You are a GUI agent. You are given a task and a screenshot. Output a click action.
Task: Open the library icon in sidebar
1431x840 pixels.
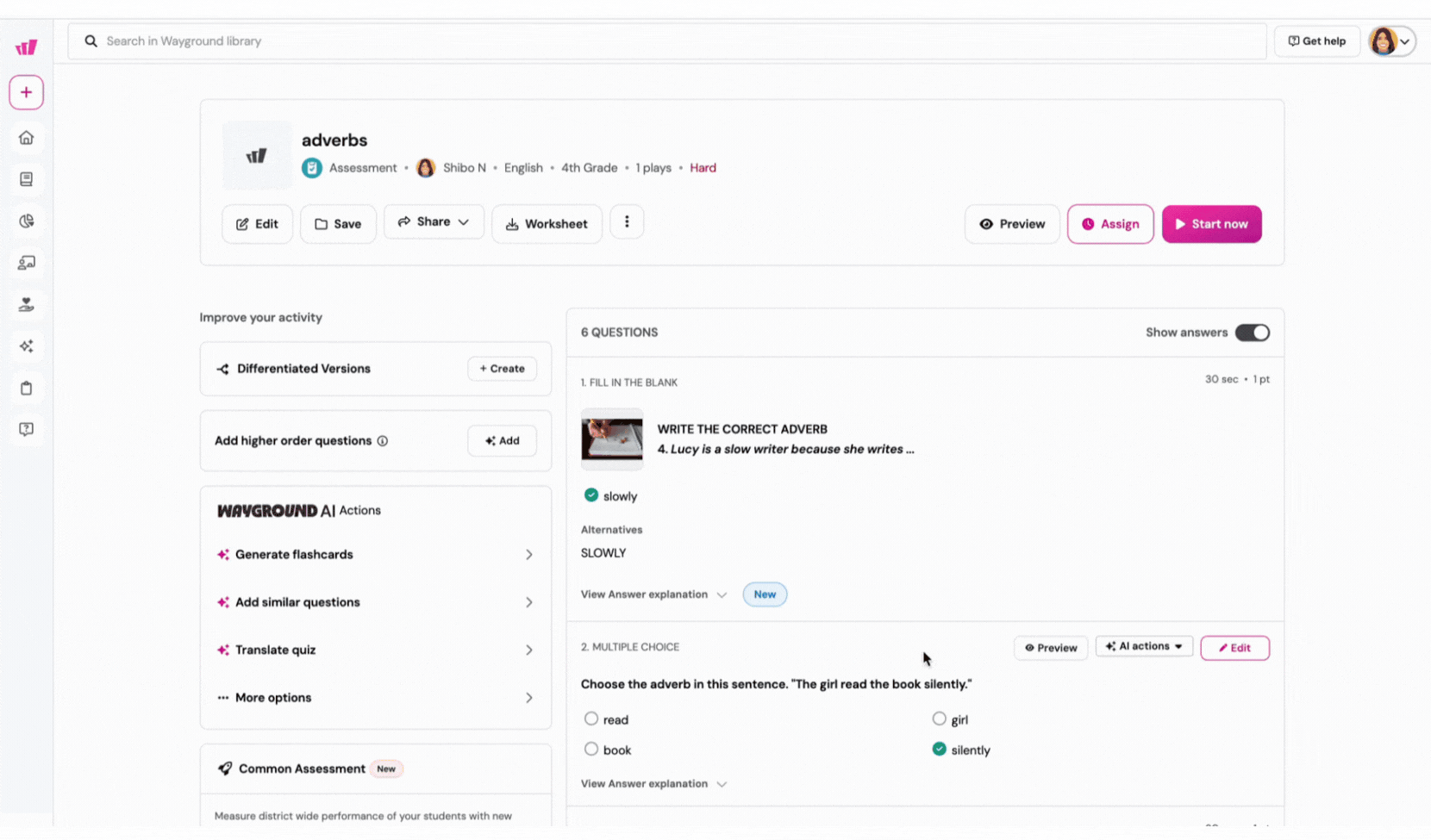26,179
